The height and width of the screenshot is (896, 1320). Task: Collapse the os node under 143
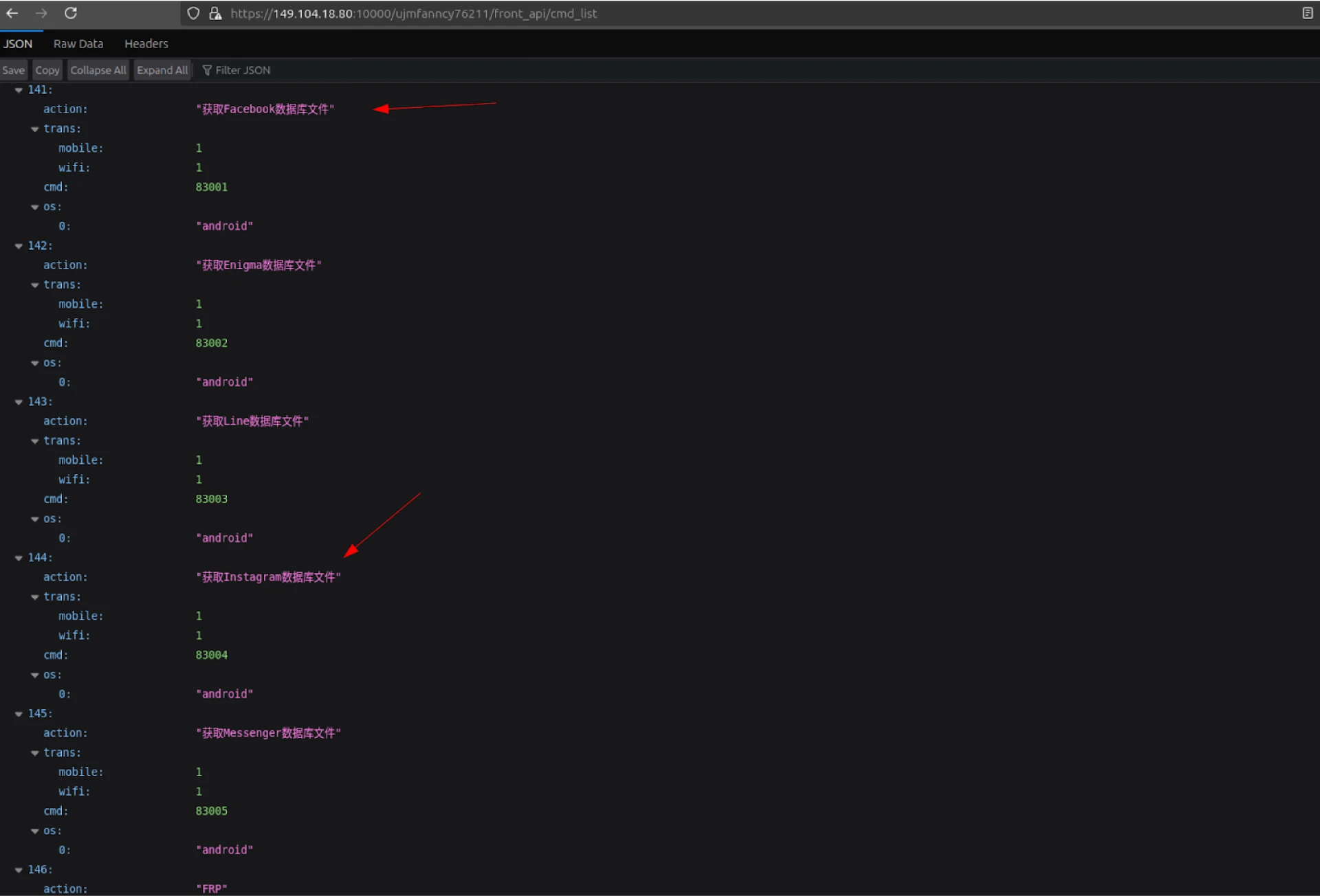(34, 519)
